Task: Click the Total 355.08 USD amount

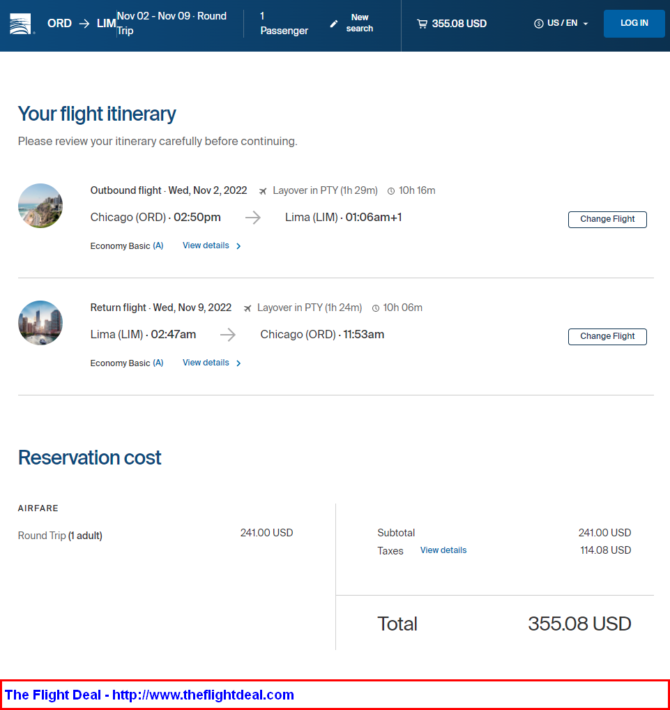Action: 579,624
